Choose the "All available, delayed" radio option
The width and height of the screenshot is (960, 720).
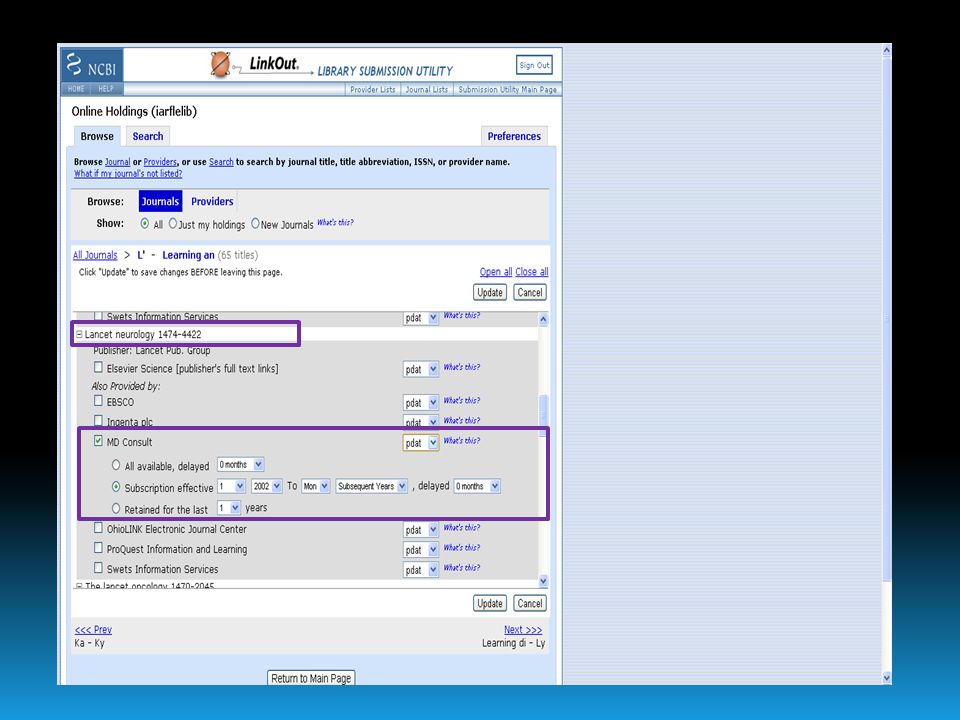pyautogui.click(x=116, y=465)
